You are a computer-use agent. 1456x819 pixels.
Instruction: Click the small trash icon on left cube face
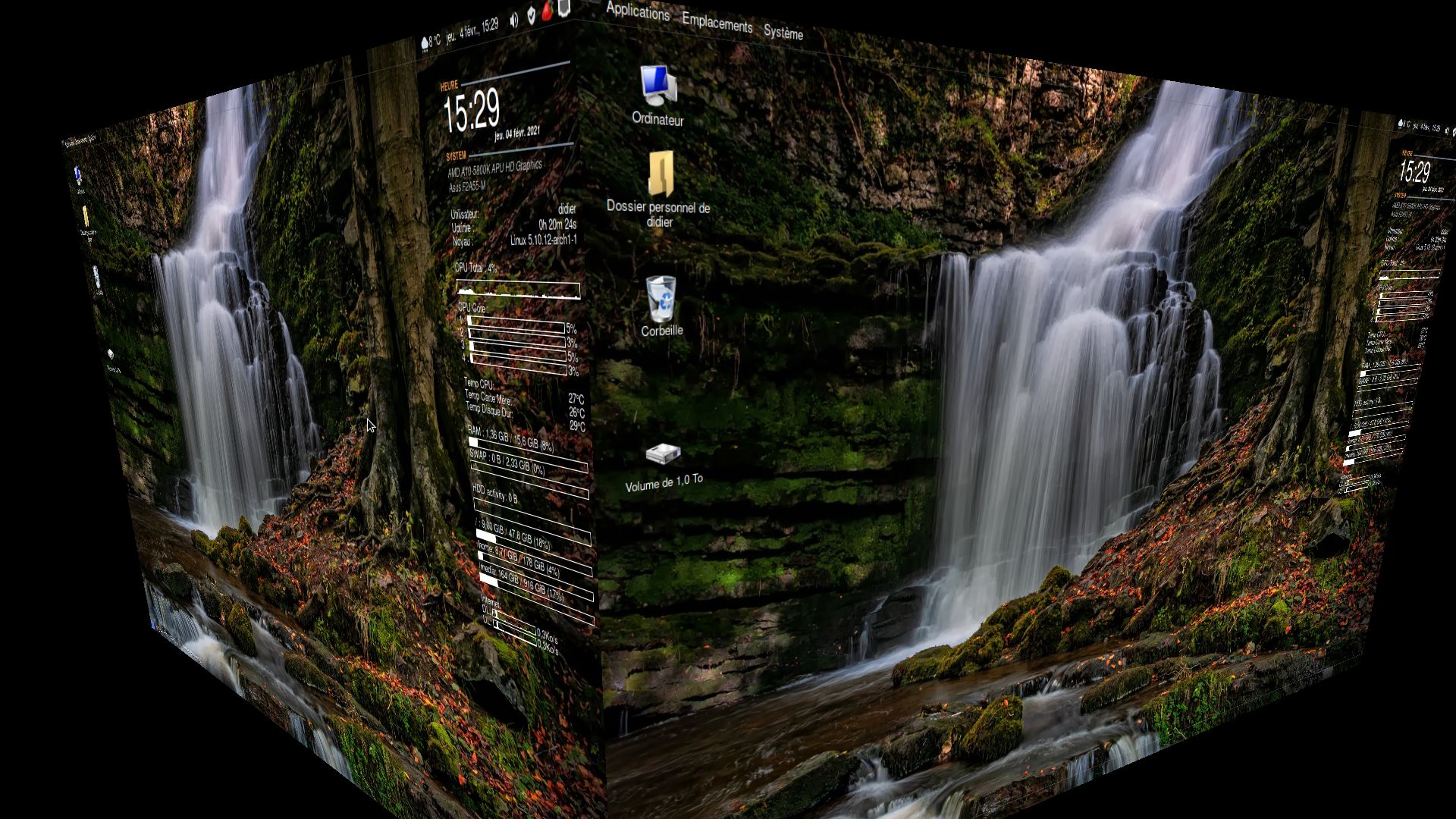click(x=96, y=276)
